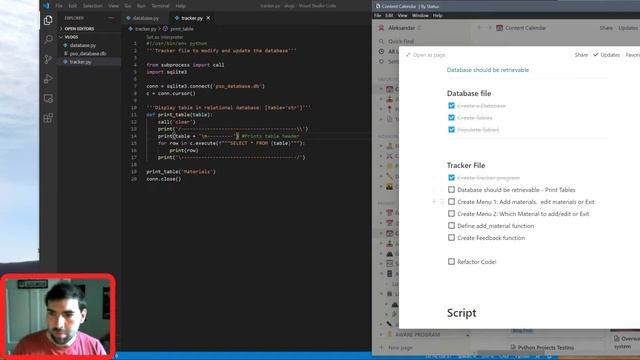The image size is (640, 360).
Task: Click the All Updates clock icon in Notion sidebar
Action: [381, 51]
